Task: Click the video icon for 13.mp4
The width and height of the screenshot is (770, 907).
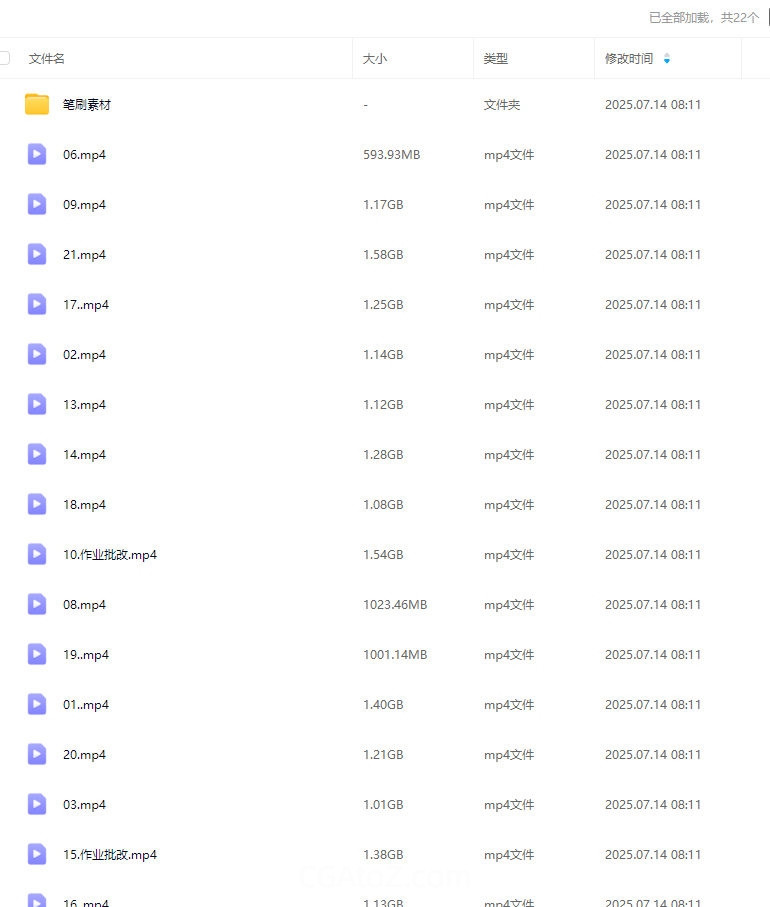Action: click(x=37, y=404)
